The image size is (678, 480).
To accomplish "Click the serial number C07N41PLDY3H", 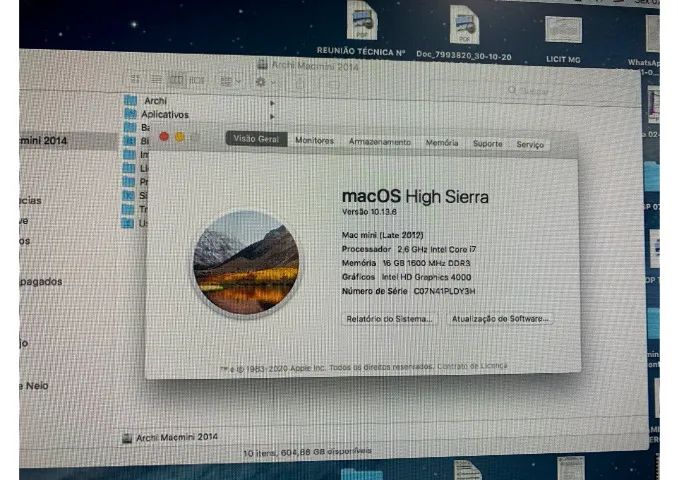I will coord(445,291).
